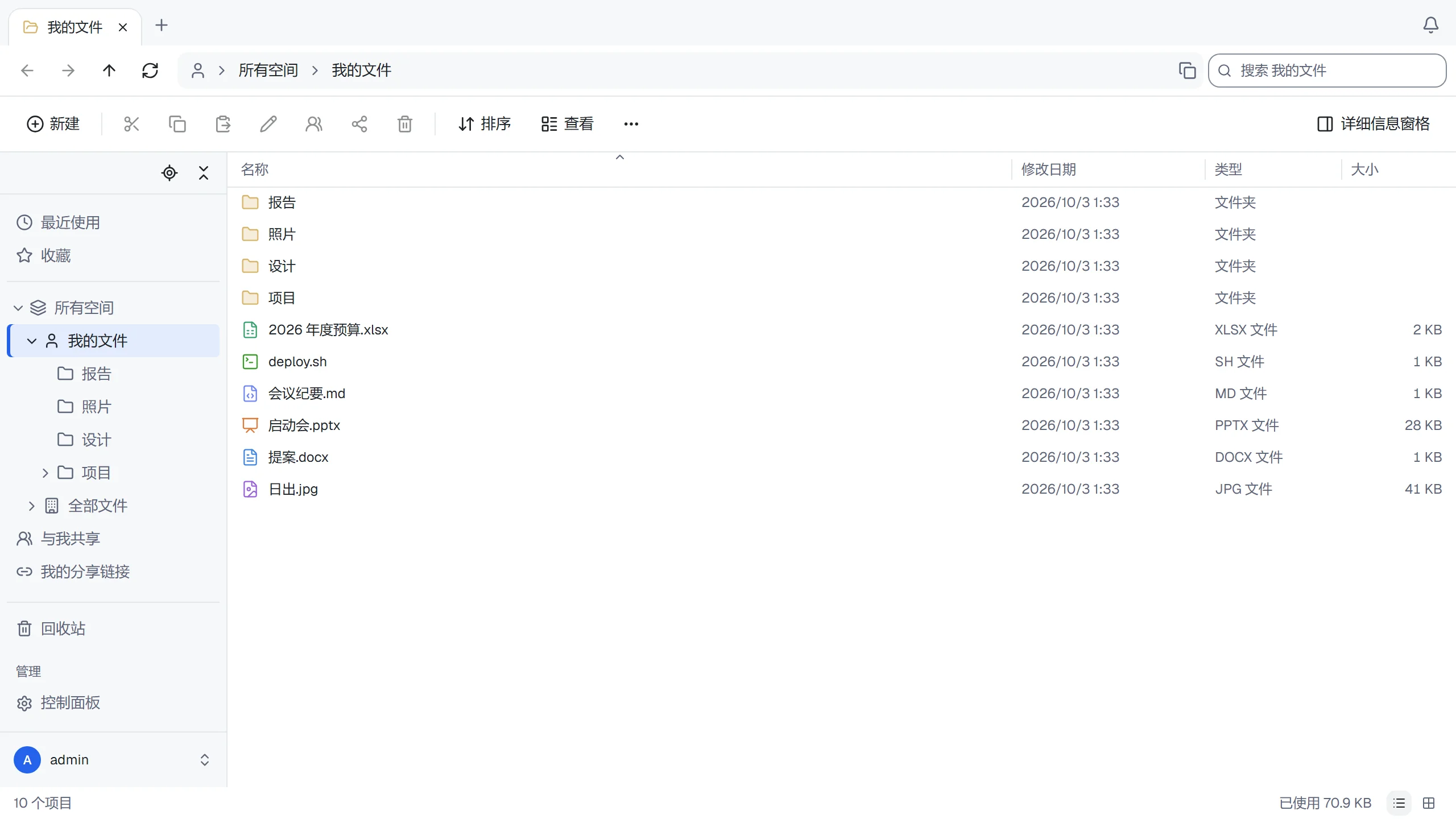The height and width of the screenshot is (819, 1456).
Task: Collapse sidebar with the collapse arrows icon
Action: [204, 173]
